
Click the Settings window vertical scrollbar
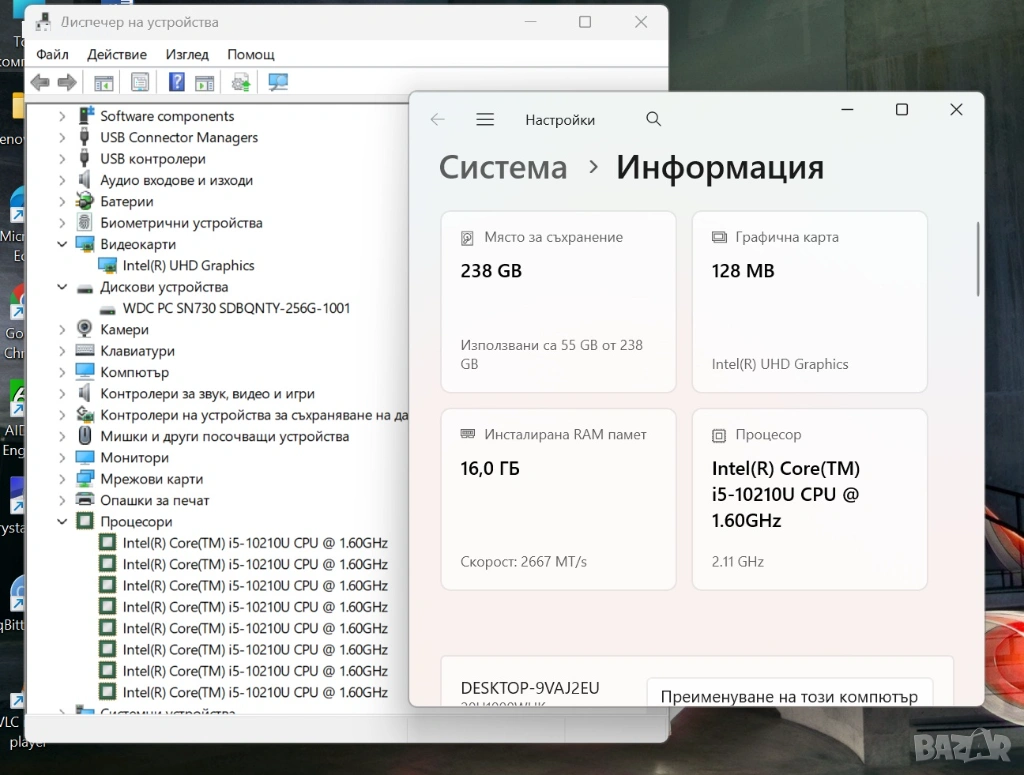tap(978, 260)
